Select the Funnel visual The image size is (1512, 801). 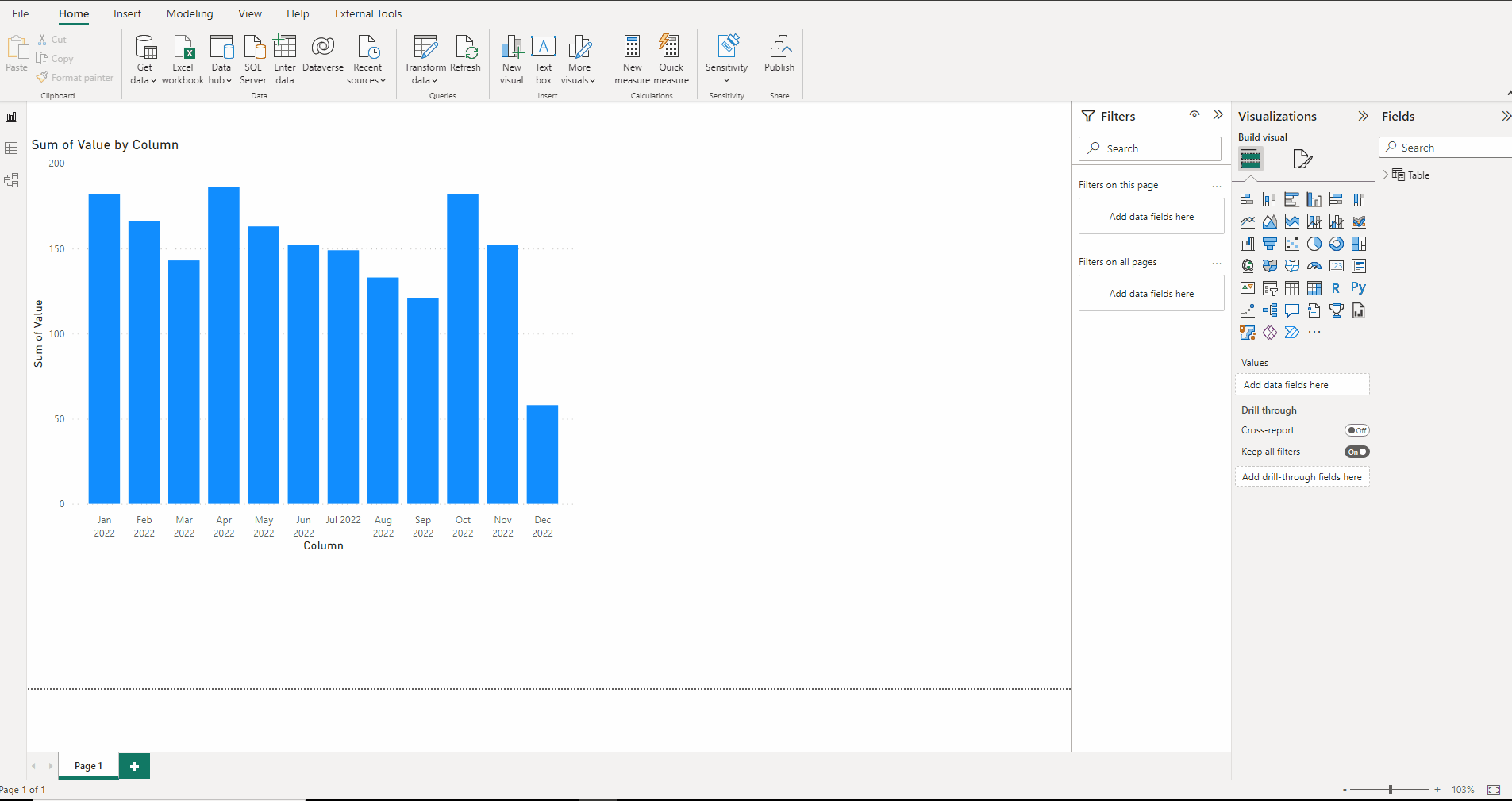1270,244
